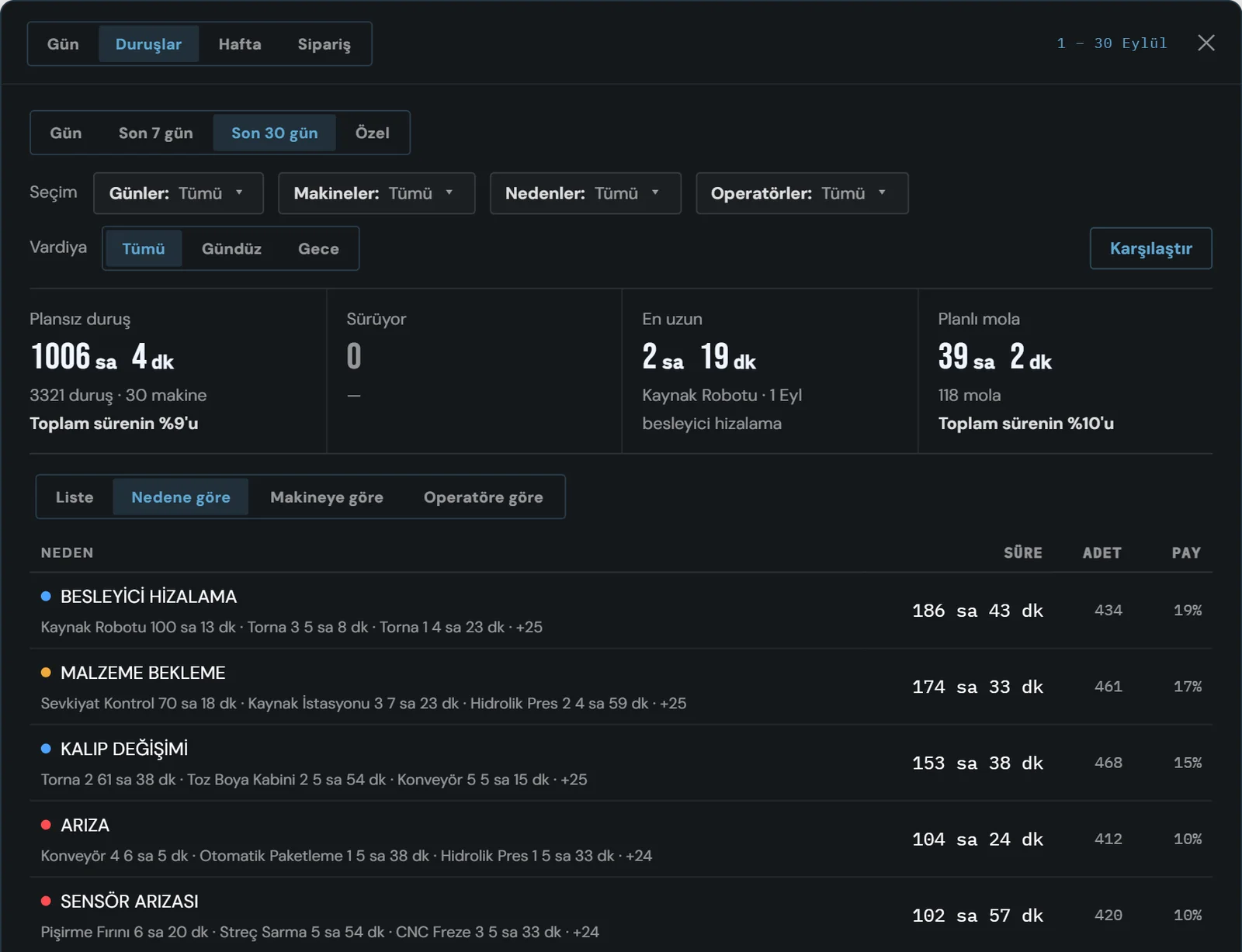Click the red dot beside SENSÖR ARIZASI
The width and height of the screenshot is (1242, 952).
click(46, 901)
